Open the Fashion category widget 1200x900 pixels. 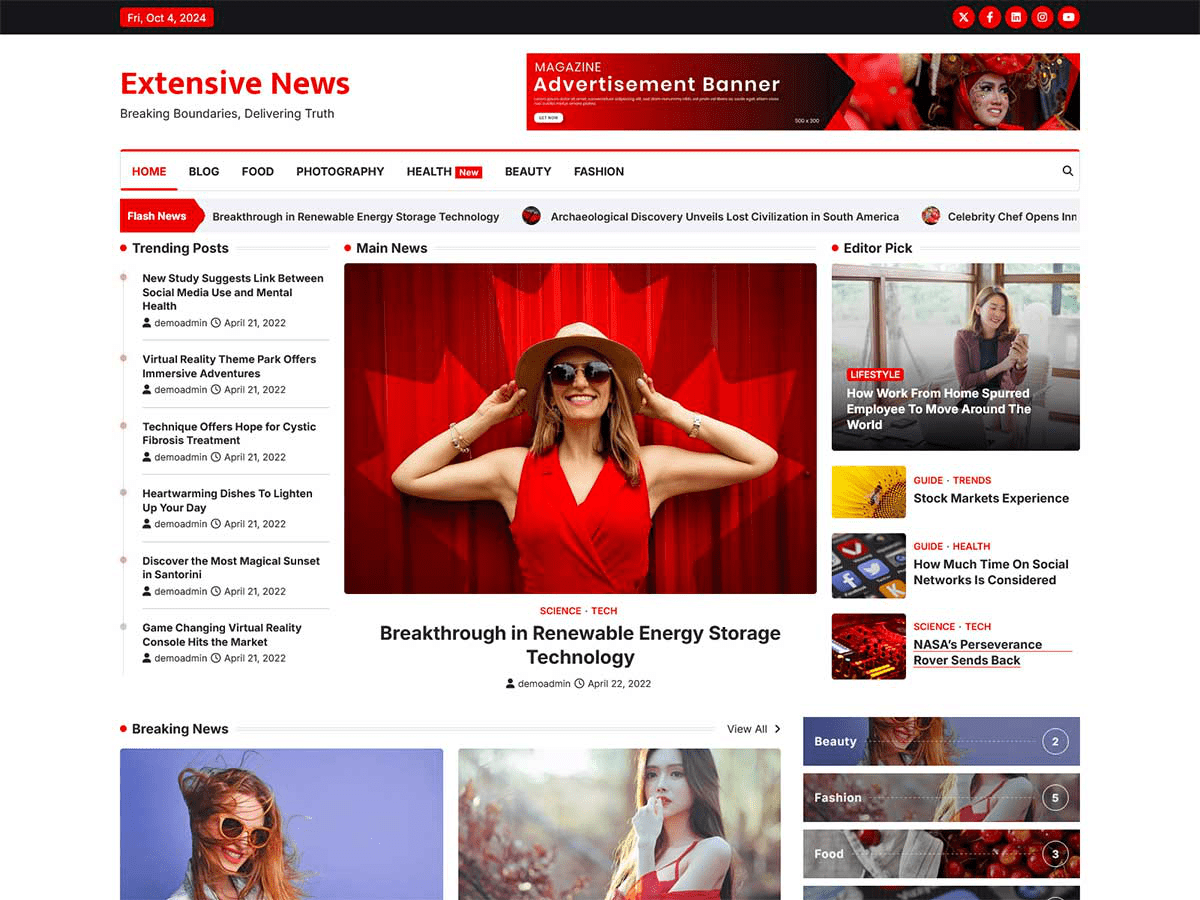pyautogui.click(x=940, y=797)
